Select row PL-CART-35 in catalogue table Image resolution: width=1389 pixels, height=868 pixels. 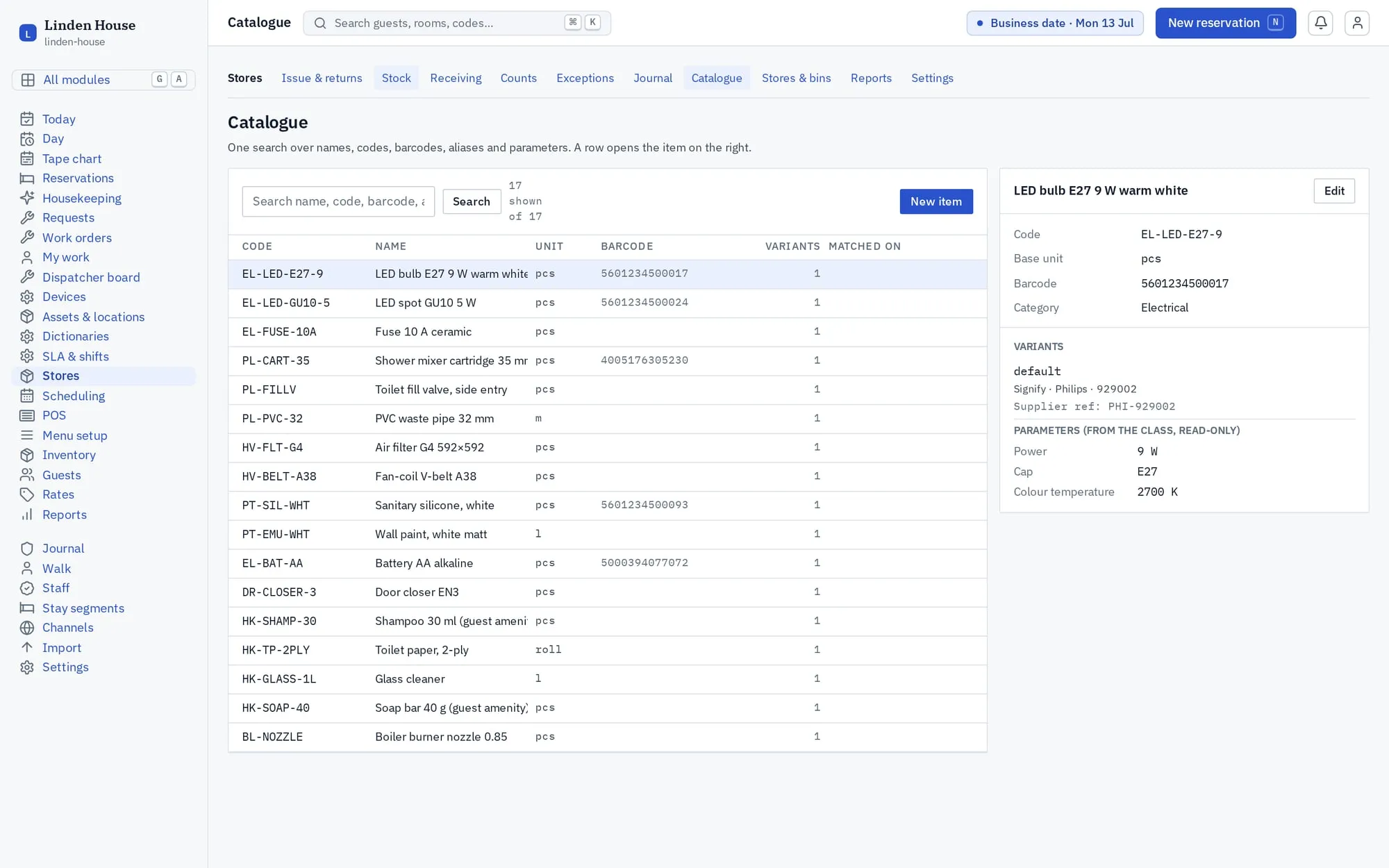pos(608,360)
